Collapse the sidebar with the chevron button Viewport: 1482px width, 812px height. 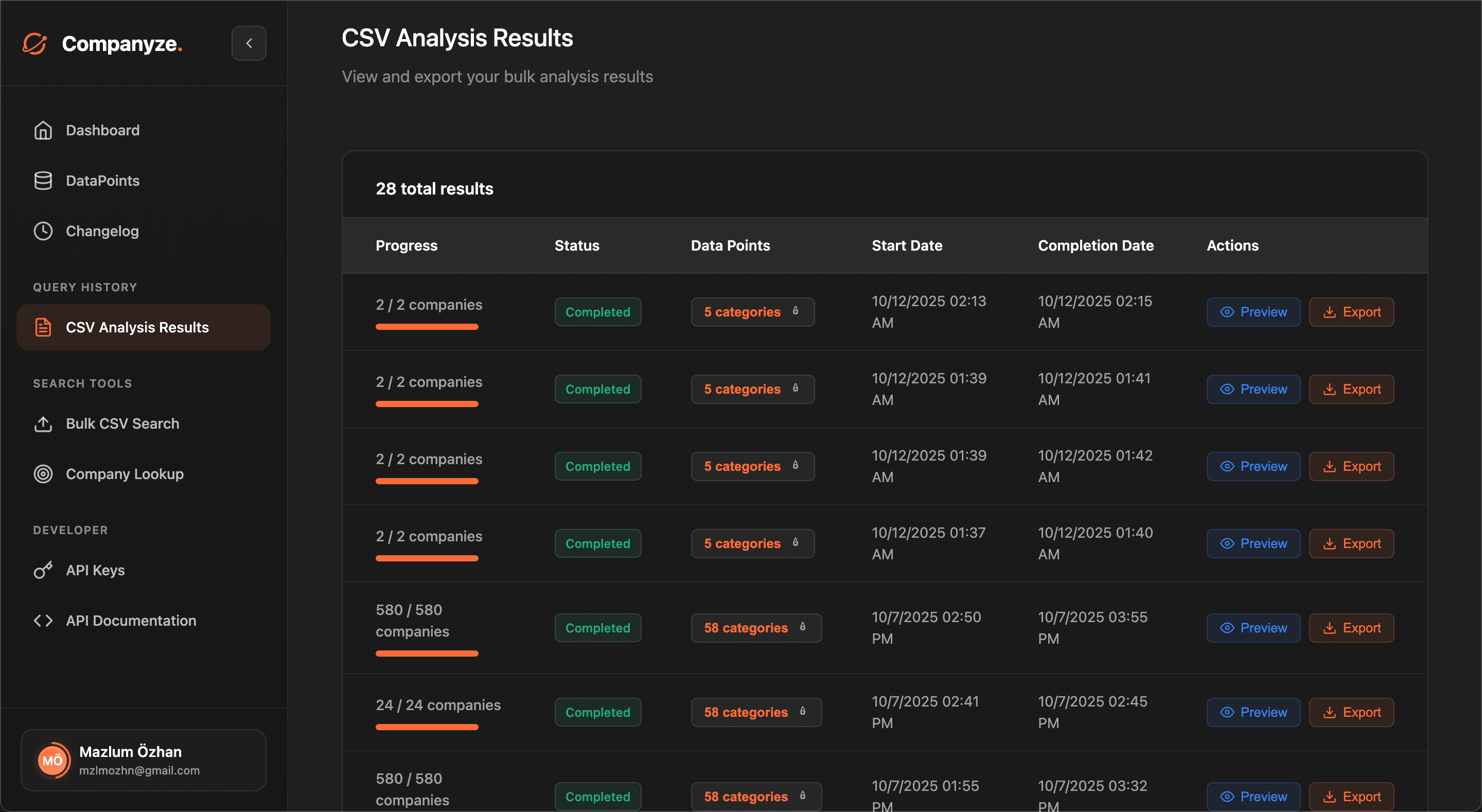click(x=249, y=43)
